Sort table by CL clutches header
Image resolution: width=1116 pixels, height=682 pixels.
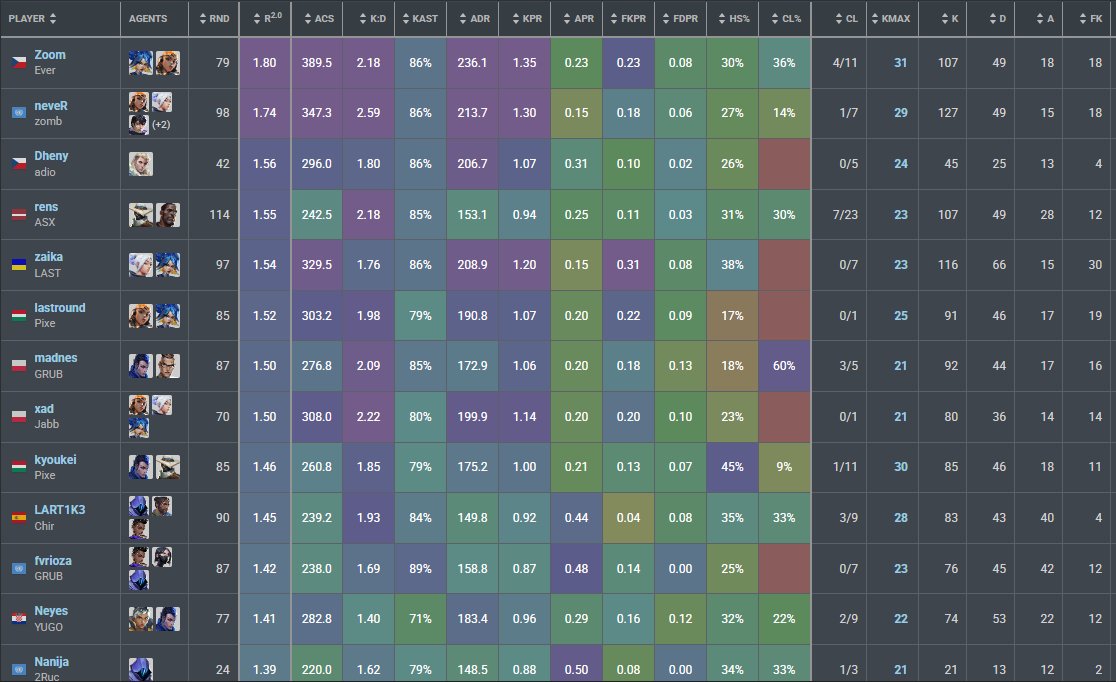point(846,19)
